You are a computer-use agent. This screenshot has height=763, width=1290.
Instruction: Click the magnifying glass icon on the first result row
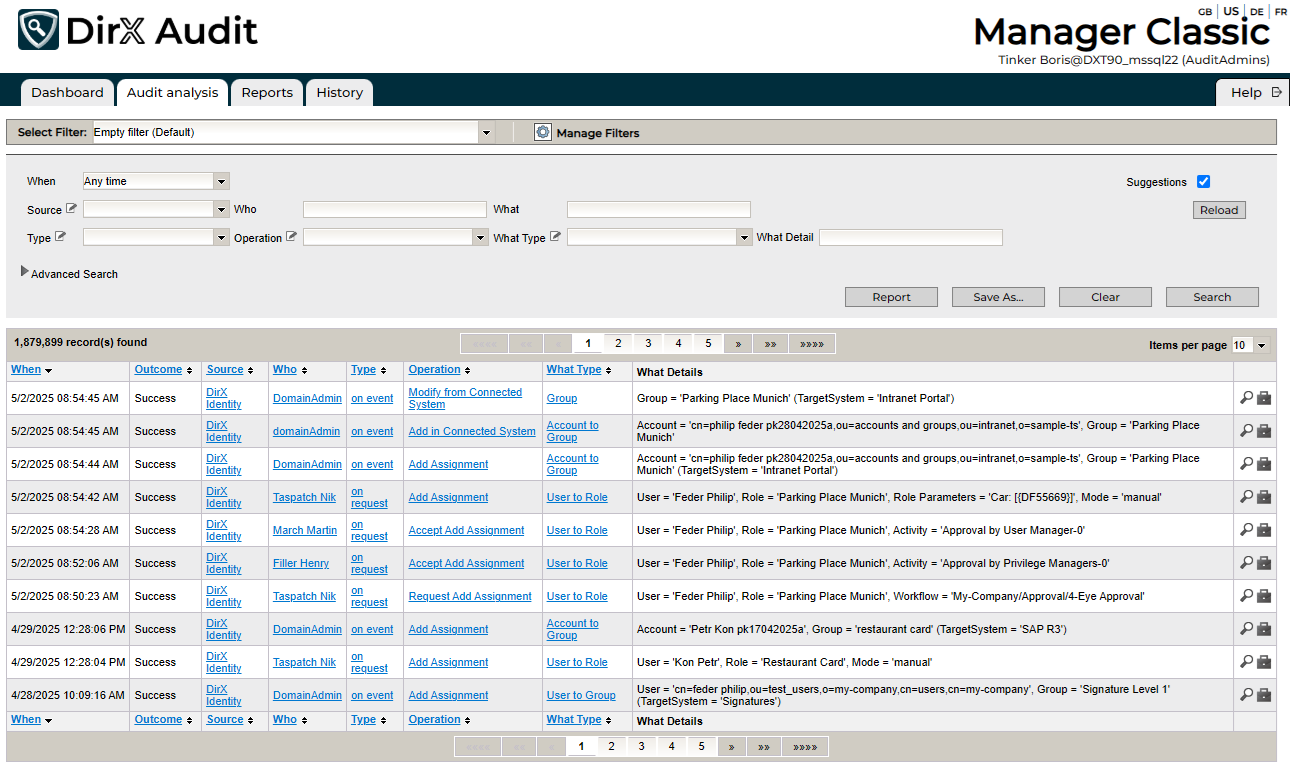click(x=1245, y=397)
